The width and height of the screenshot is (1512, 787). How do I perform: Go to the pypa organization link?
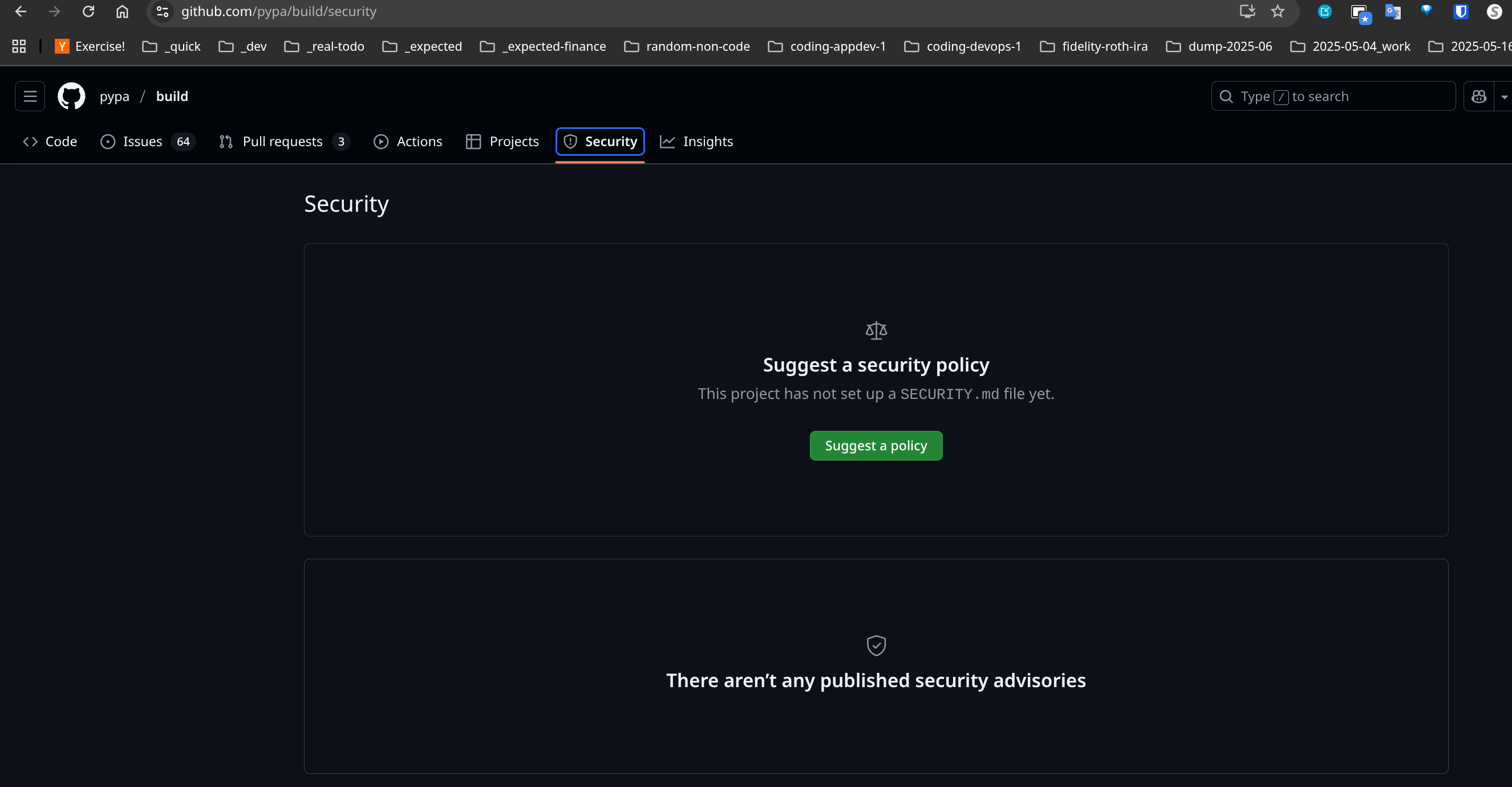(x=115, y=96)
